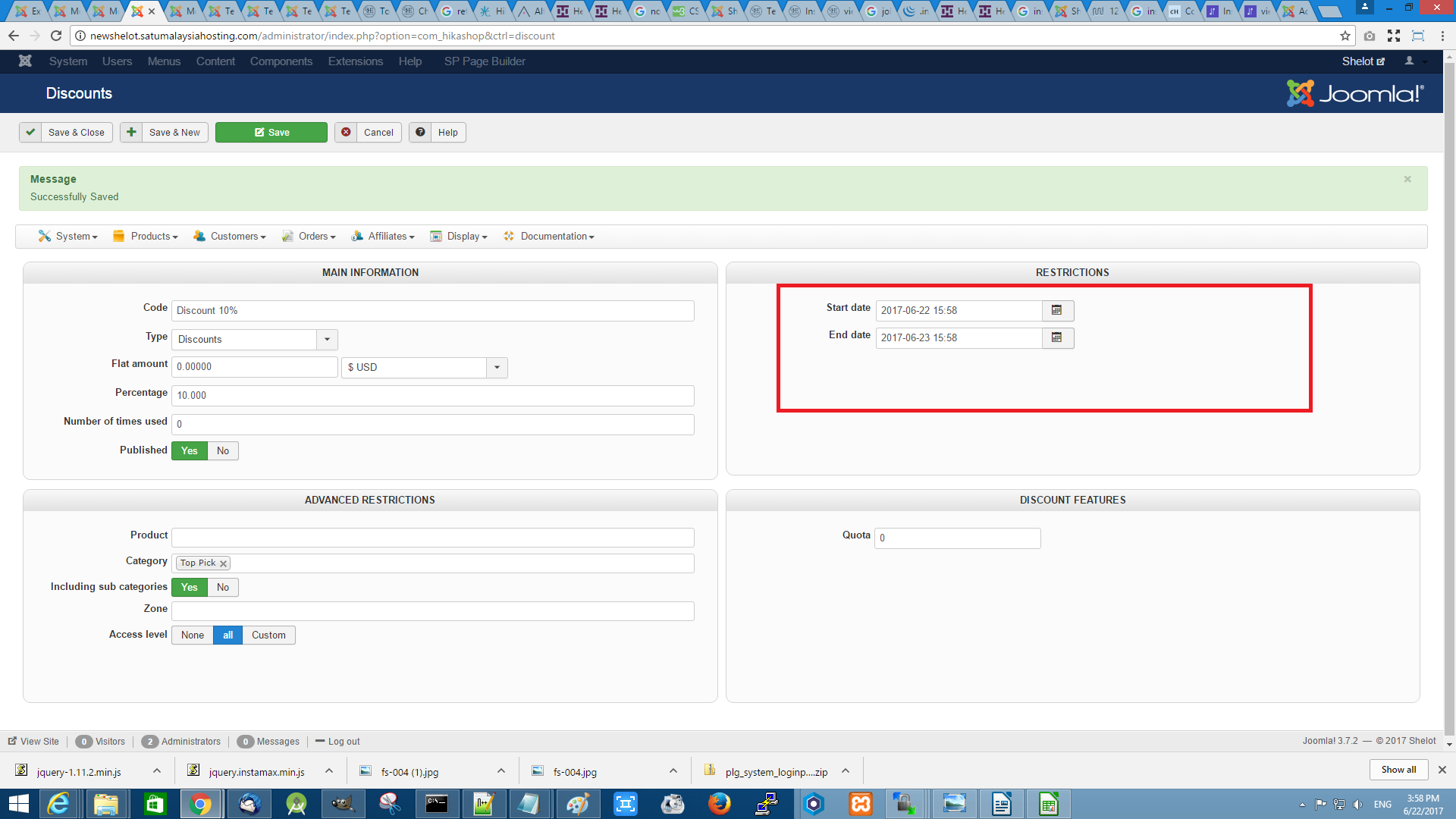1456x819 pixels.
Task: Click the Help question mark icon
Action: [420, 132]
